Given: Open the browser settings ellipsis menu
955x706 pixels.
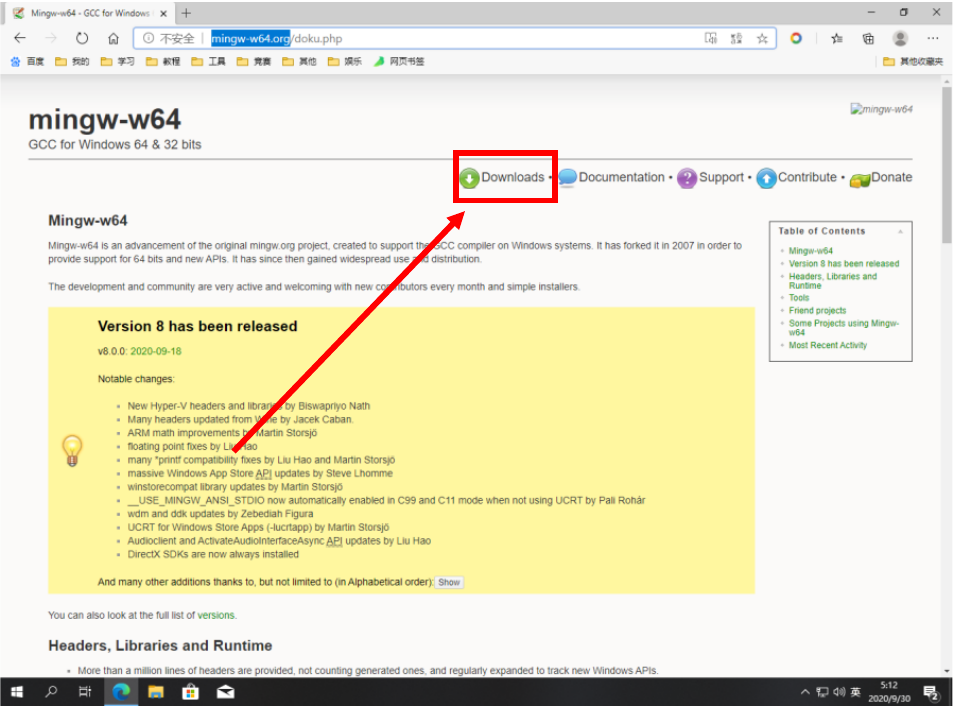Looking at the screenshot, I should coord(932,38).
